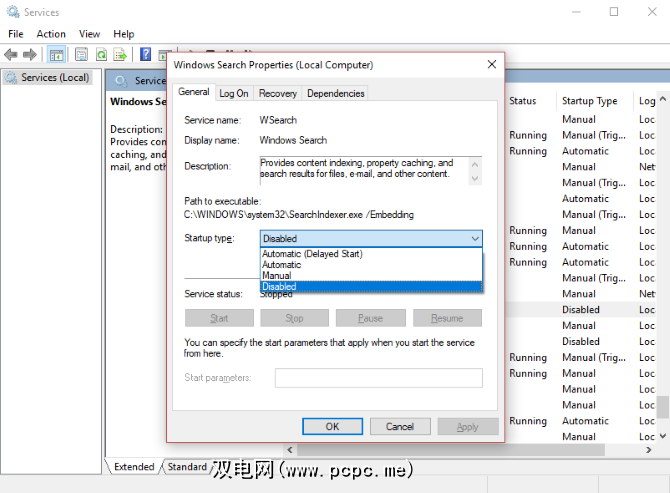The height and width of the screenshot is (493, 670).
Task: Click the WSearch service name text
Action: (x=278, y=120)
